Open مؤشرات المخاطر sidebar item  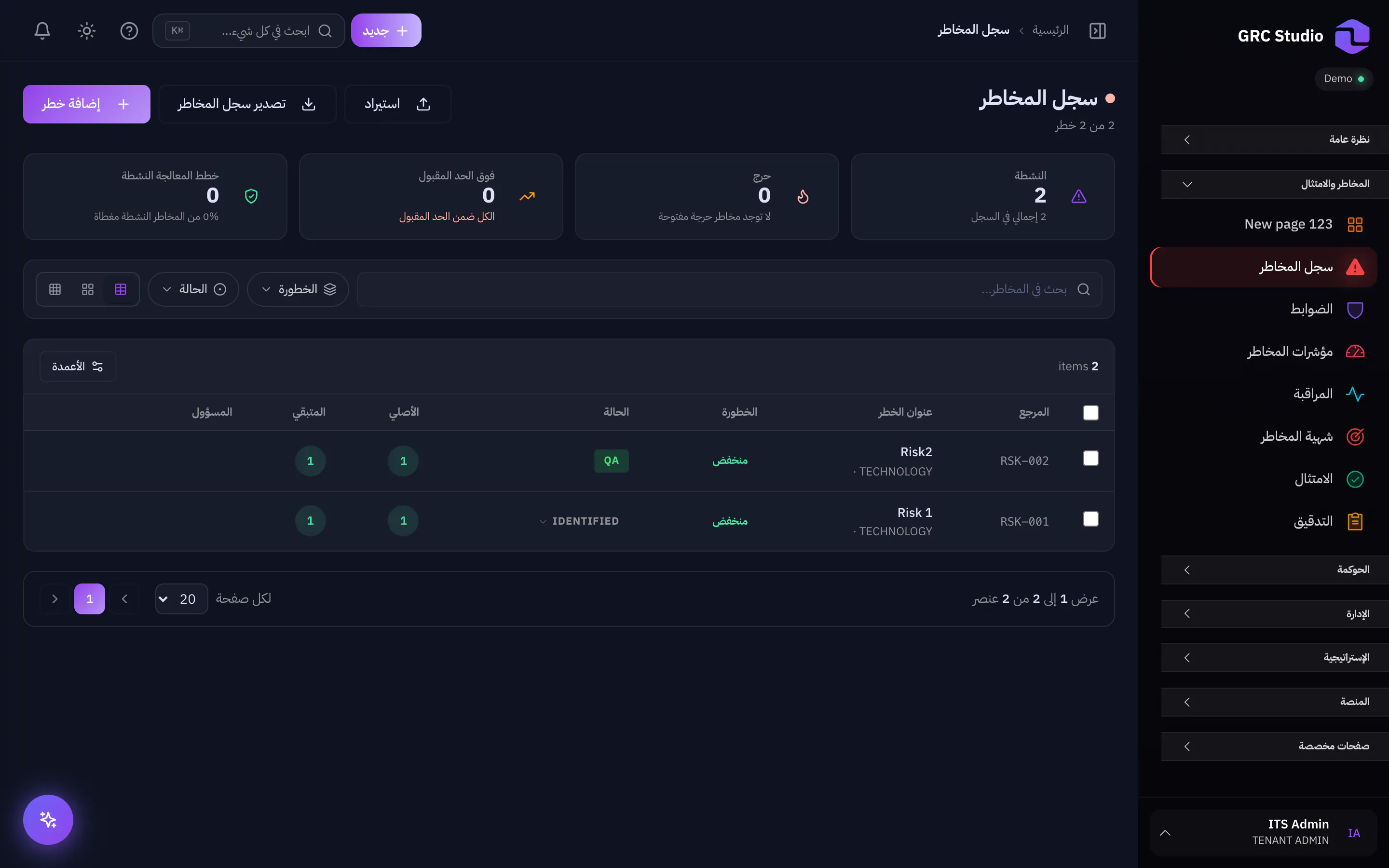1263,352
